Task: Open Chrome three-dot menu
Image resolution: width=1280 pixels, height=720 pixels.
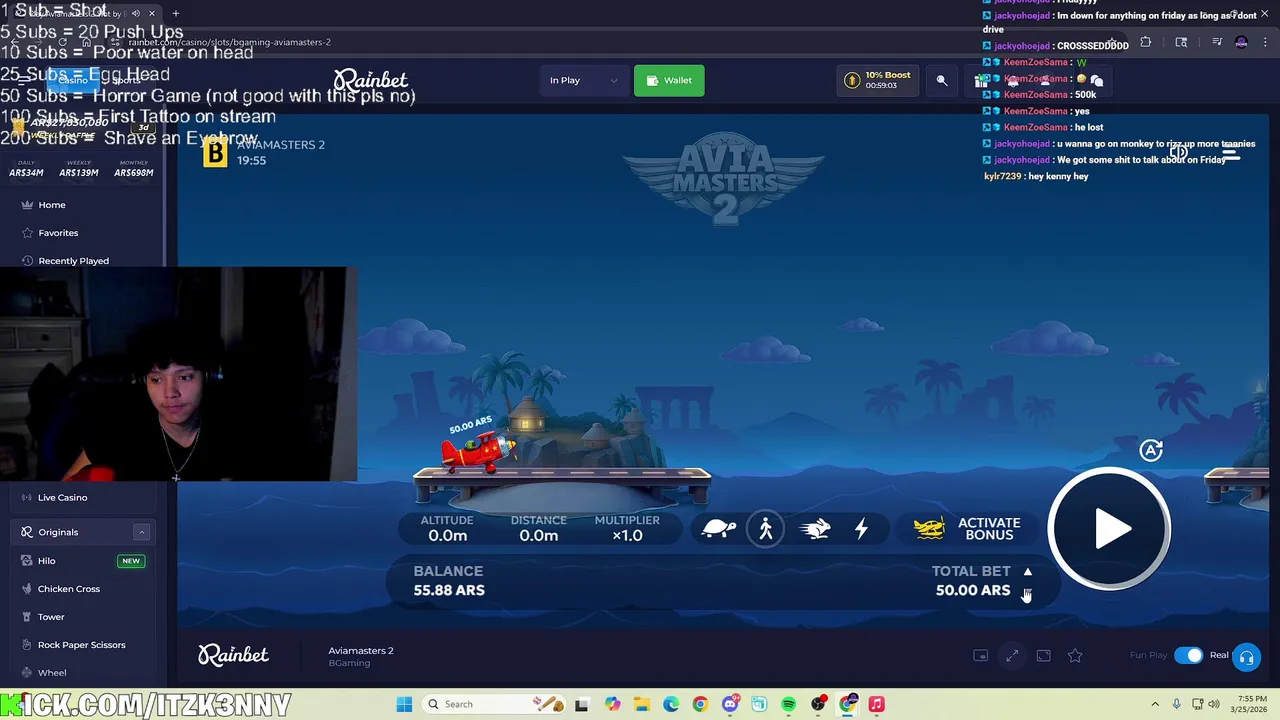Action: click(1263, 42)
